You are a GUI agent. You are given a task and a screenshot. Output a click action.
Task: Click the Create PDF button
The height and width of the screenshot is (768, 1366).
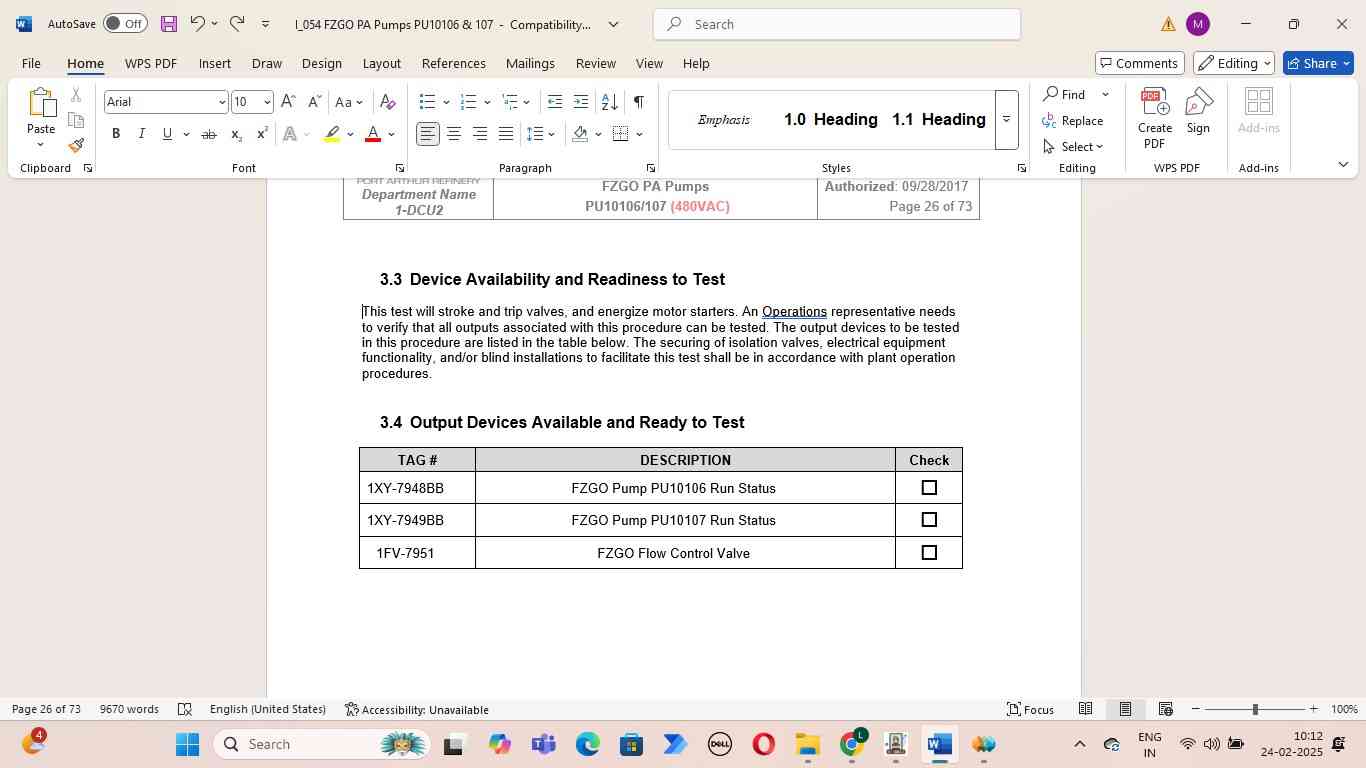point(1155,118)
